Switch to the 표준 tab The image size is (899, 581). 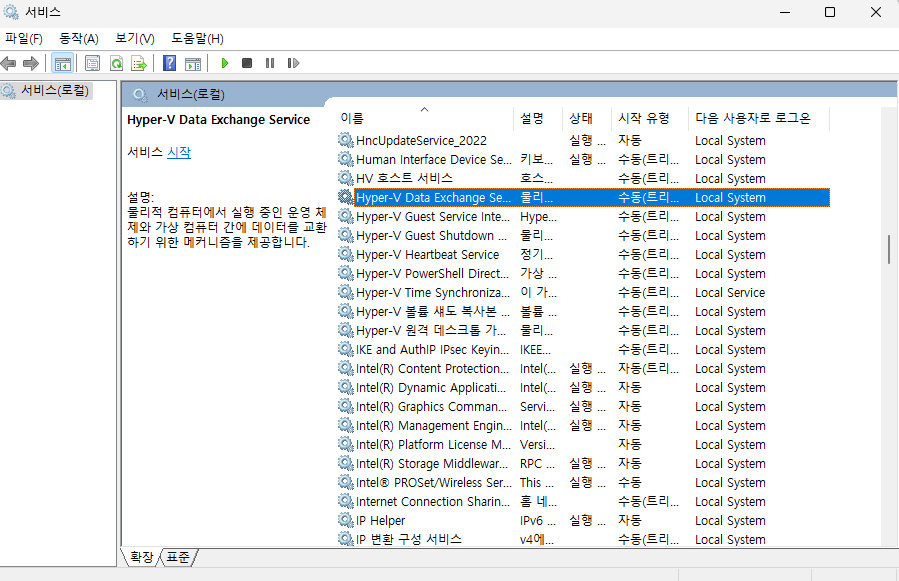point(178,557)
